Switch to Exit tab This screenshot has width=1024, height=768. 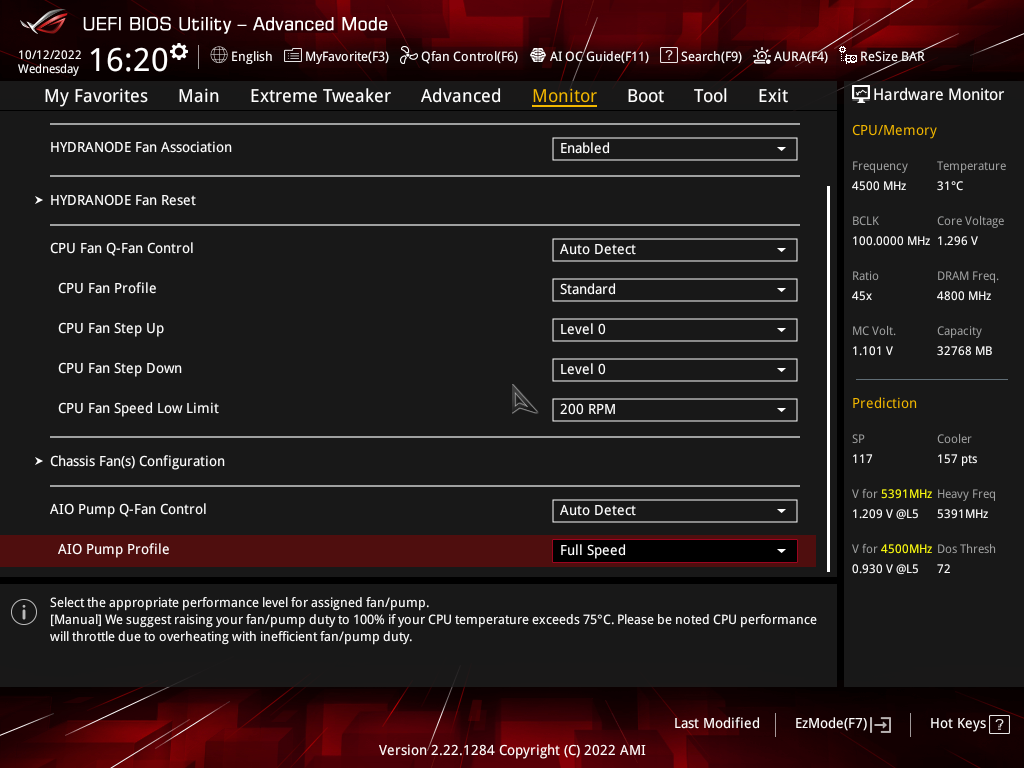(773, 96)
